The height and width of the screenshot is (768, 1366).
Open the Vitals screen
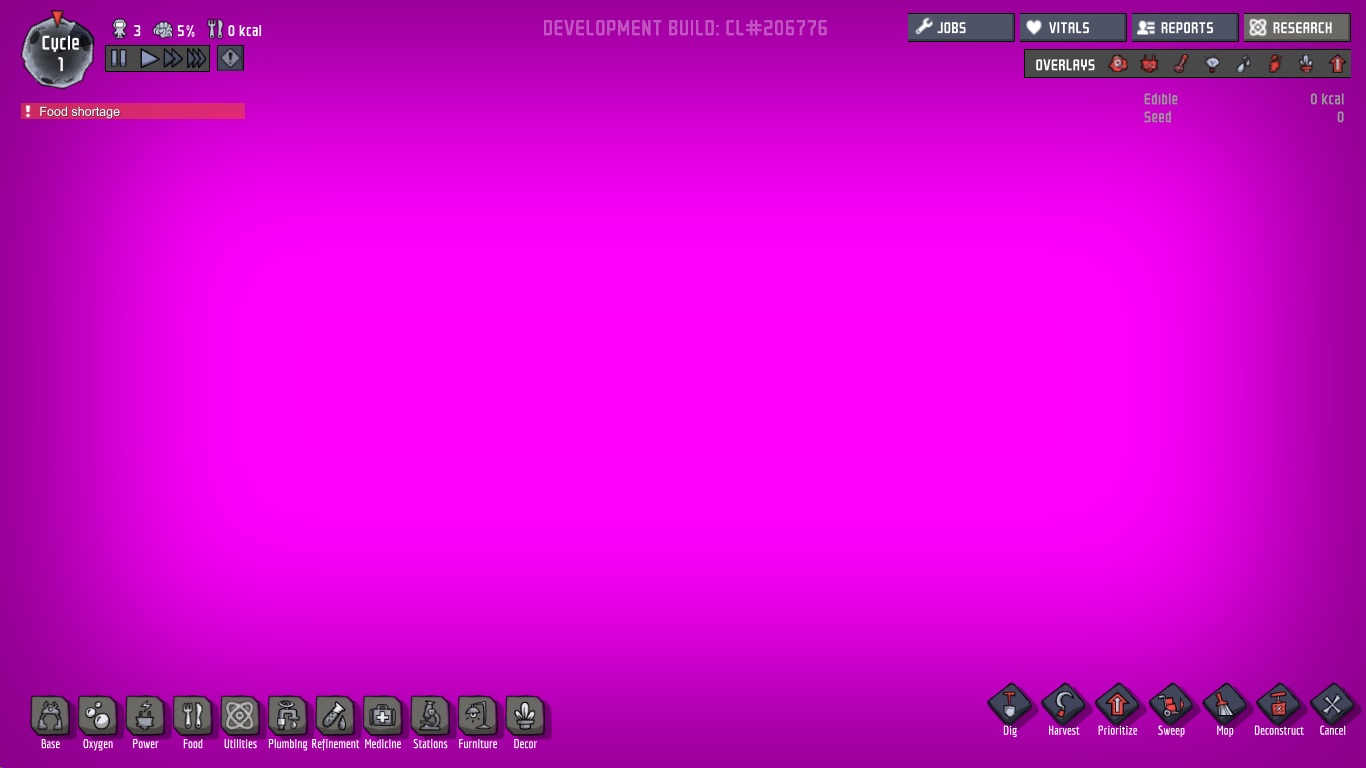[x=1073, y=28]
